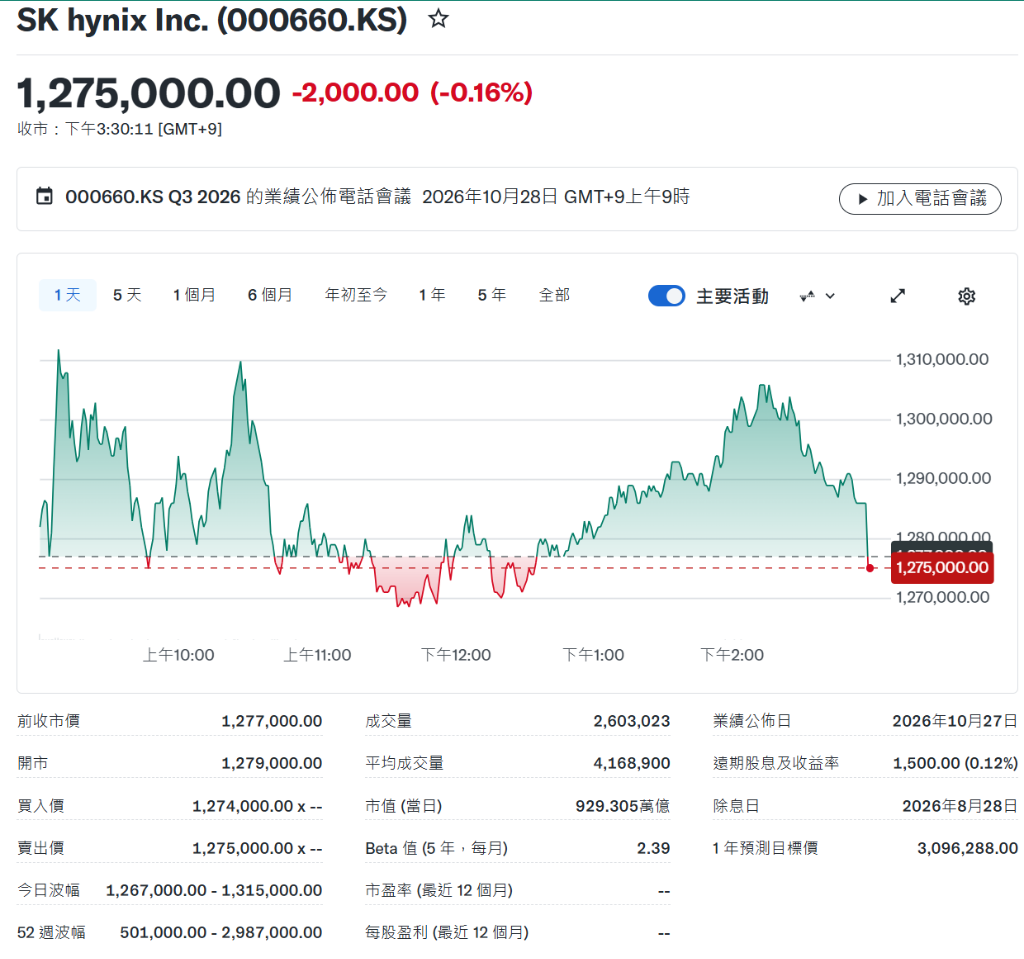Viewport: 1024px width, 959px height.
Task: Click the large 1,275,000.00 price quote
Action: [x=148, y=93]
